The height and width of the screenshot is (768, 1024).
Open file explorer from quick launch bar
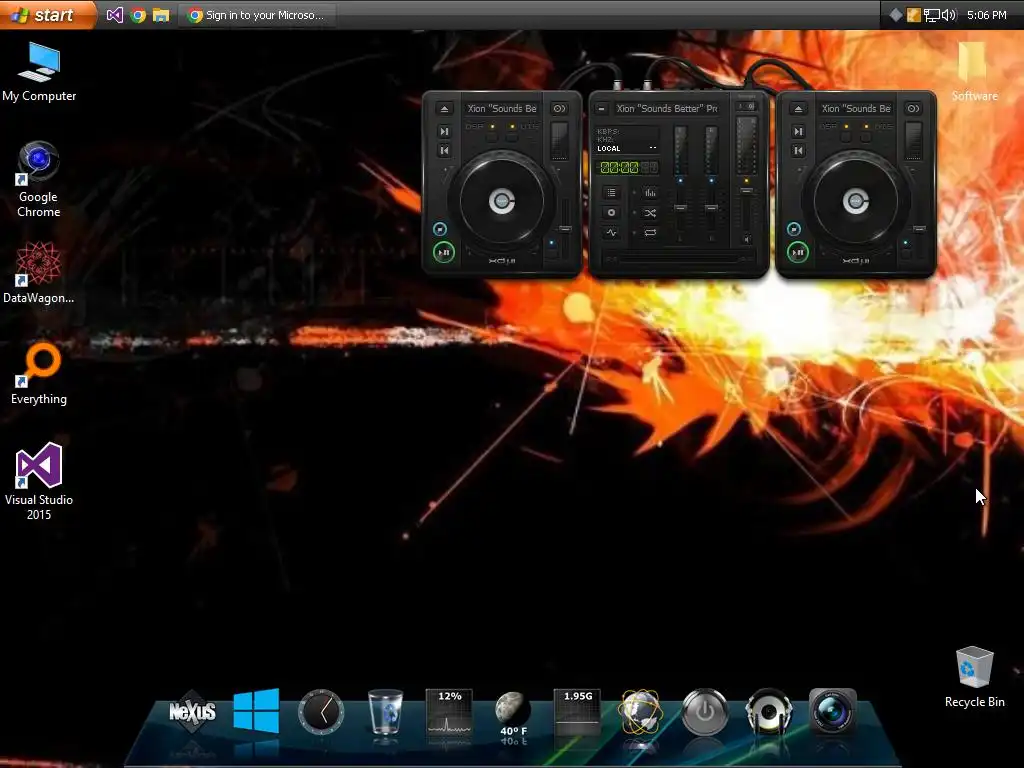point(161,14)
